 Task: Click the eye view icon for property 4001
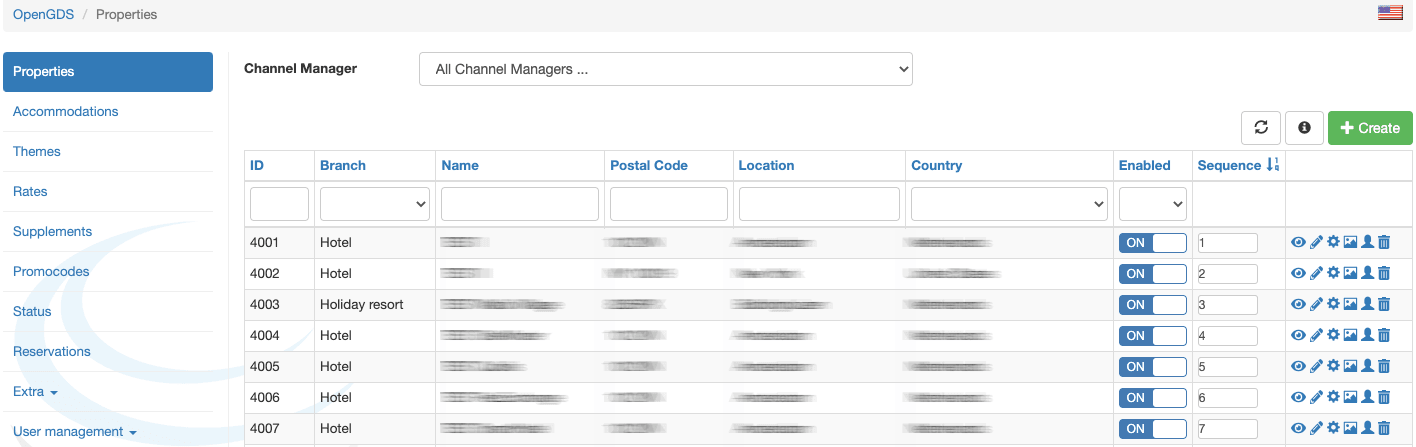[1298, 243]
